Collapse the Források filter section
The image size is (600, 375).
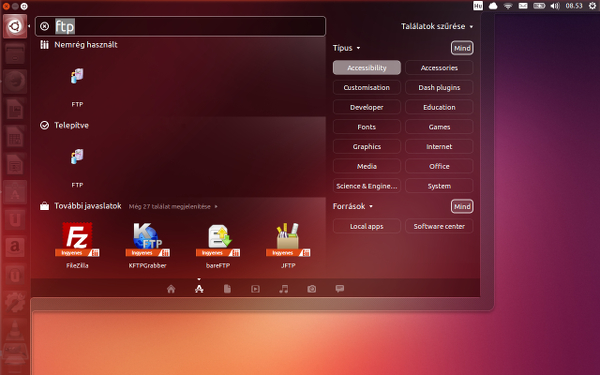[x=352, y=206]
